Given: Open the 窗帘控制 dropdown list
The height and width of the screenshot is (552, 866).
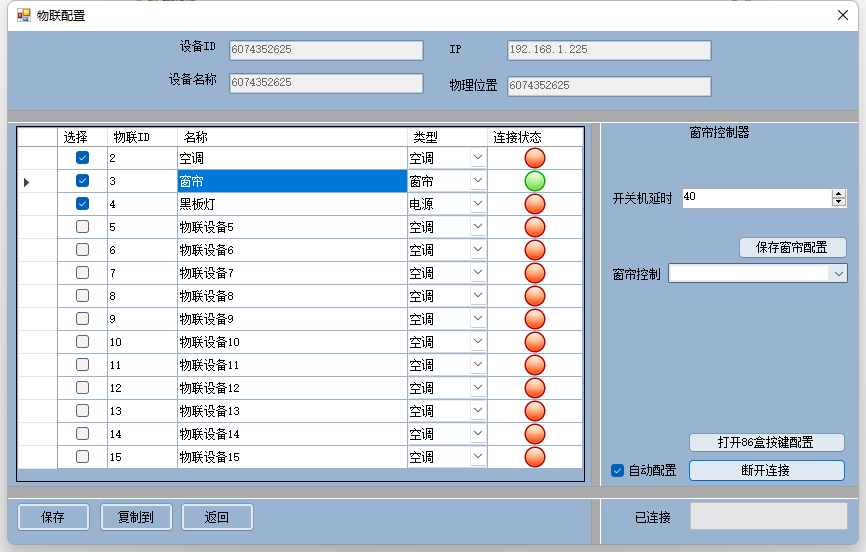Looking at the screenshot, I should click(x=837, y=274).
